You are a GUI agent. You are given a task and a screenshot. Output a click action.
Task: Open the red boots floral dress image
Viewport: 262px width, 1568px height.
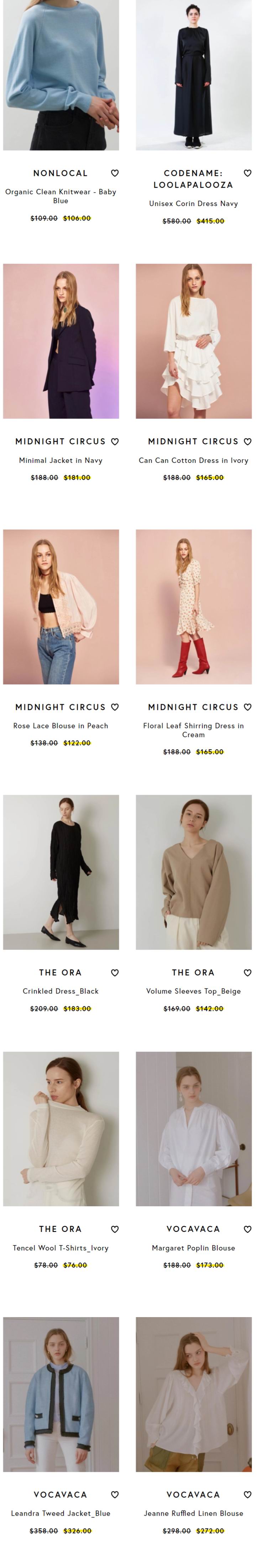point(193,607)
